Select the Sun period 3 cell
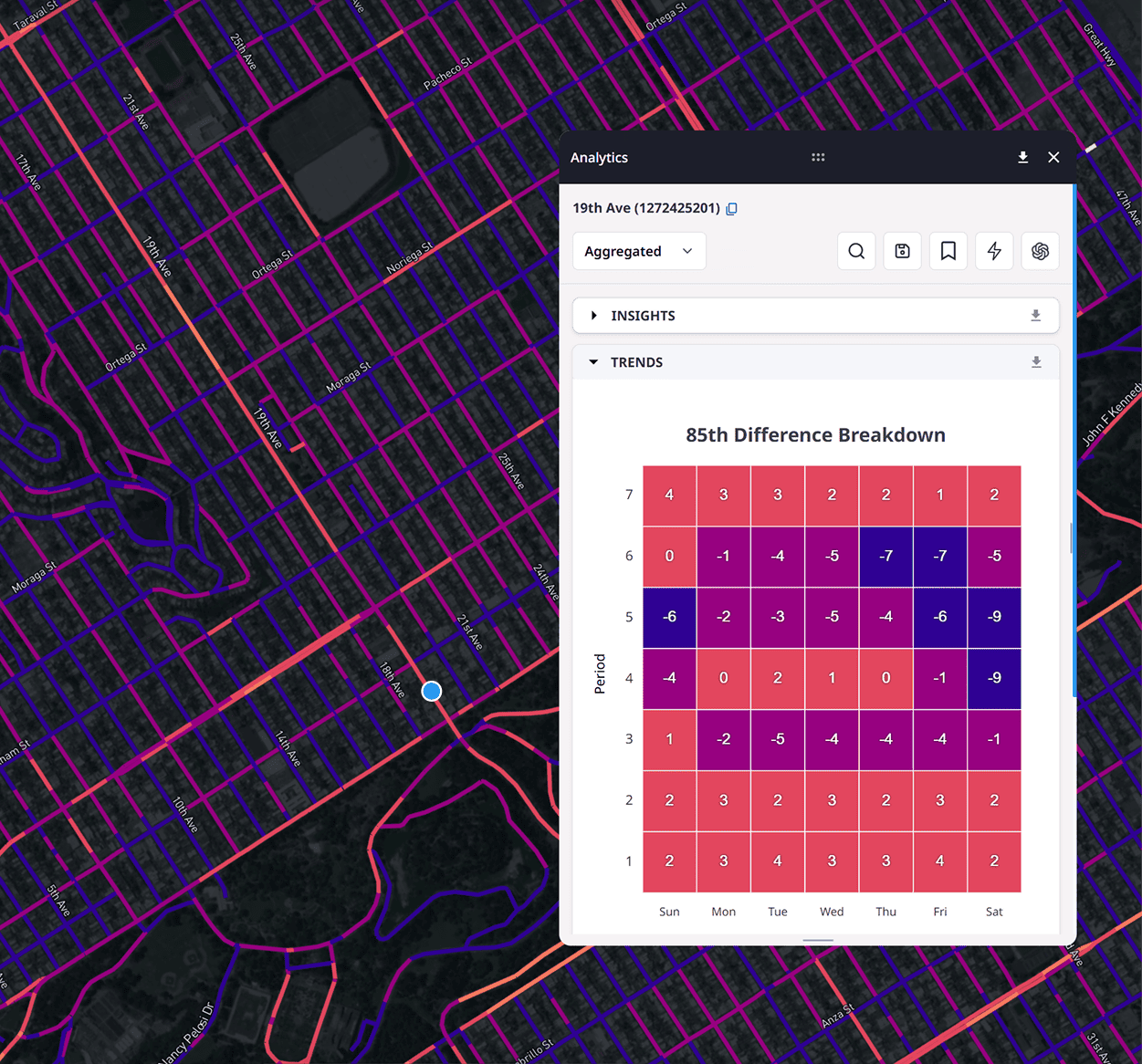Image resolution: width=1142 pixels, height=1064 pixels. (x=669, y=740)
